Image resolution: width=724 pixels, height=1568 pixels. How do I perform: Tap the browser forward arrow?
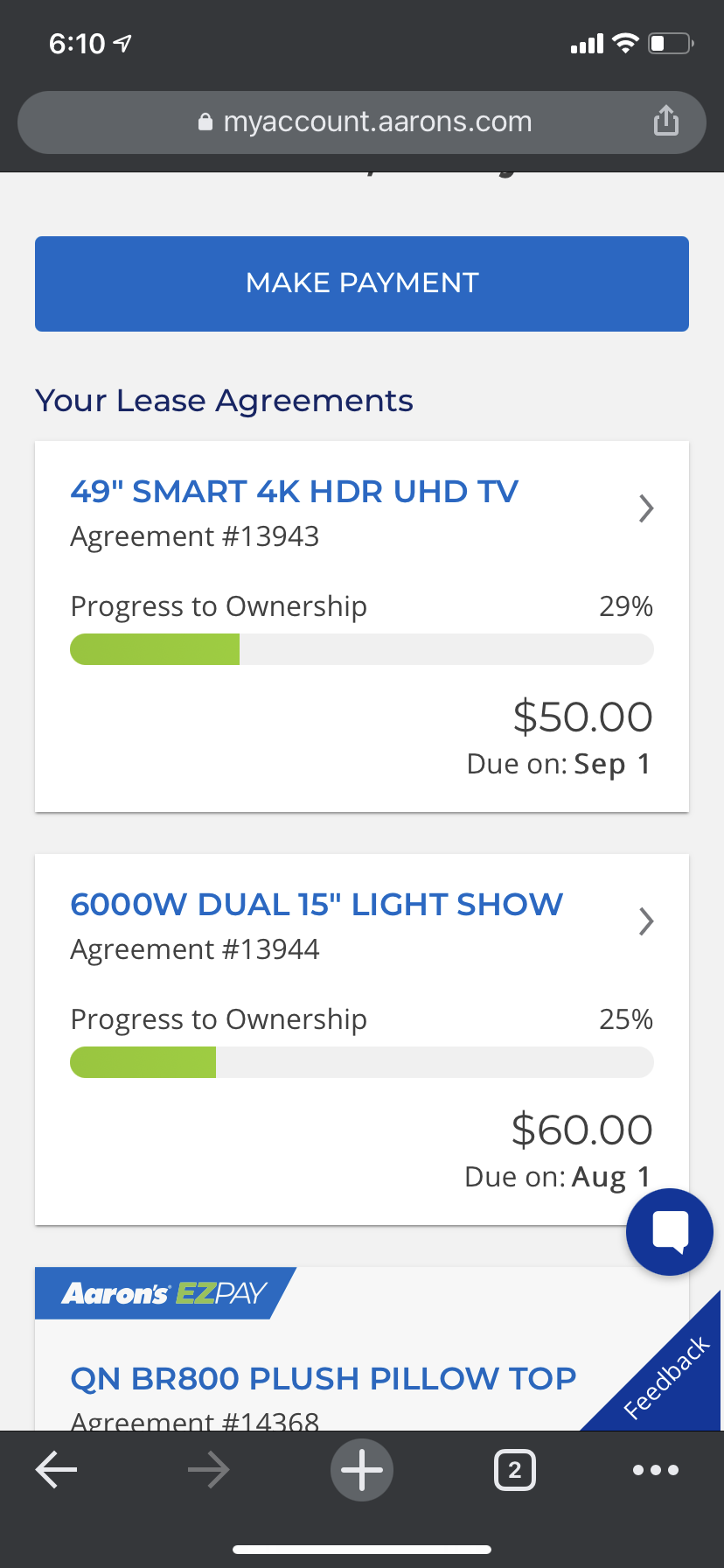tap(208, 1470)
